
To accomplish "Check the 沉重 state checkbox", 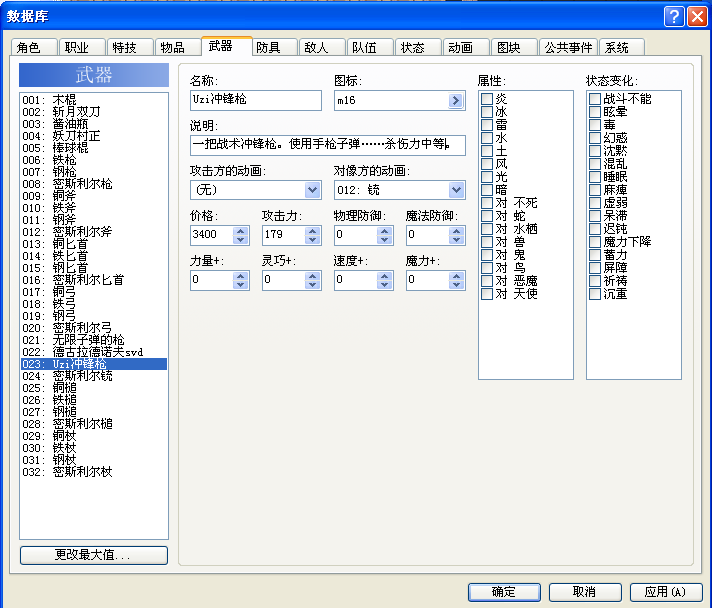I will coord(595,294).
